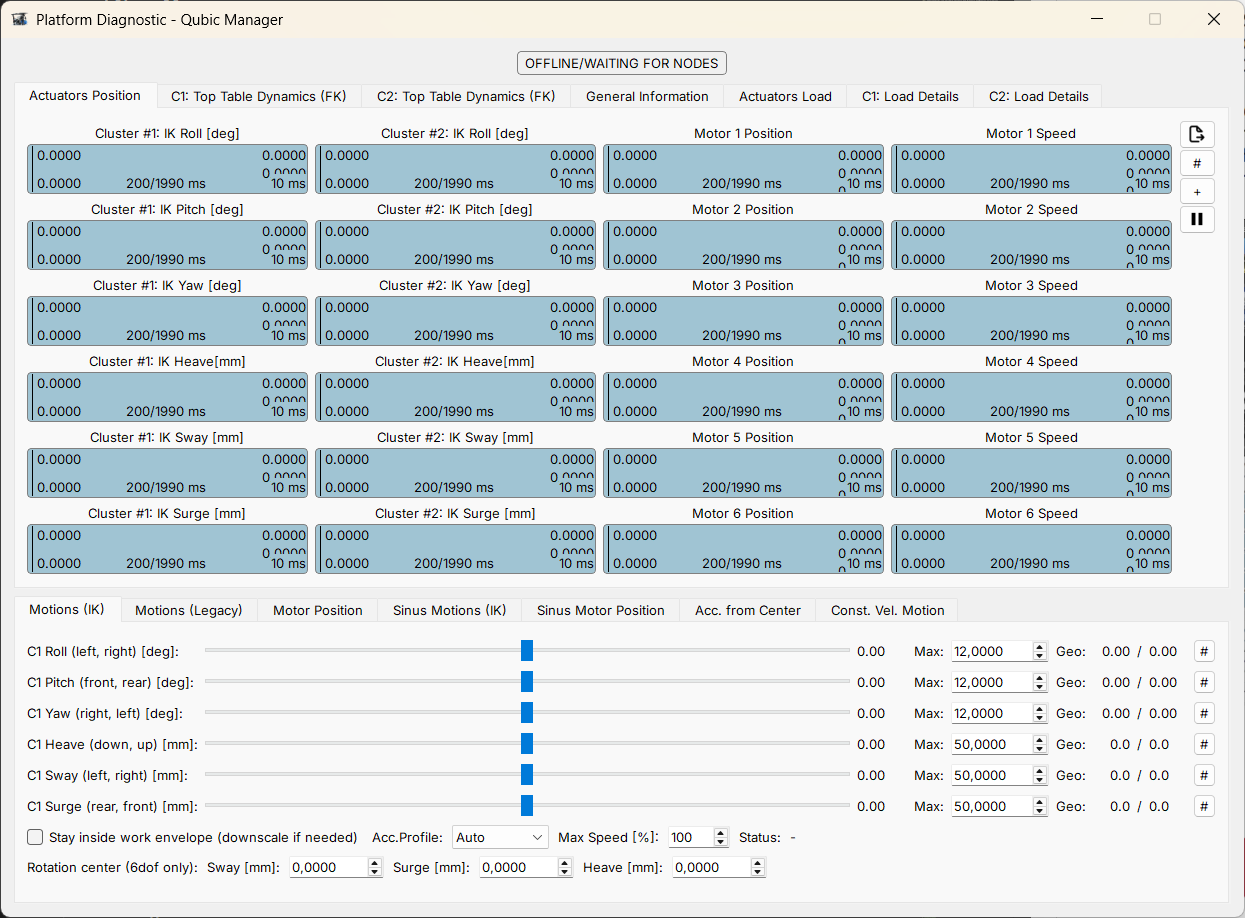The width and height of the screenshot is (1245, 918).
Task: Export plot data using the export icon
Action: [1197, 134]
